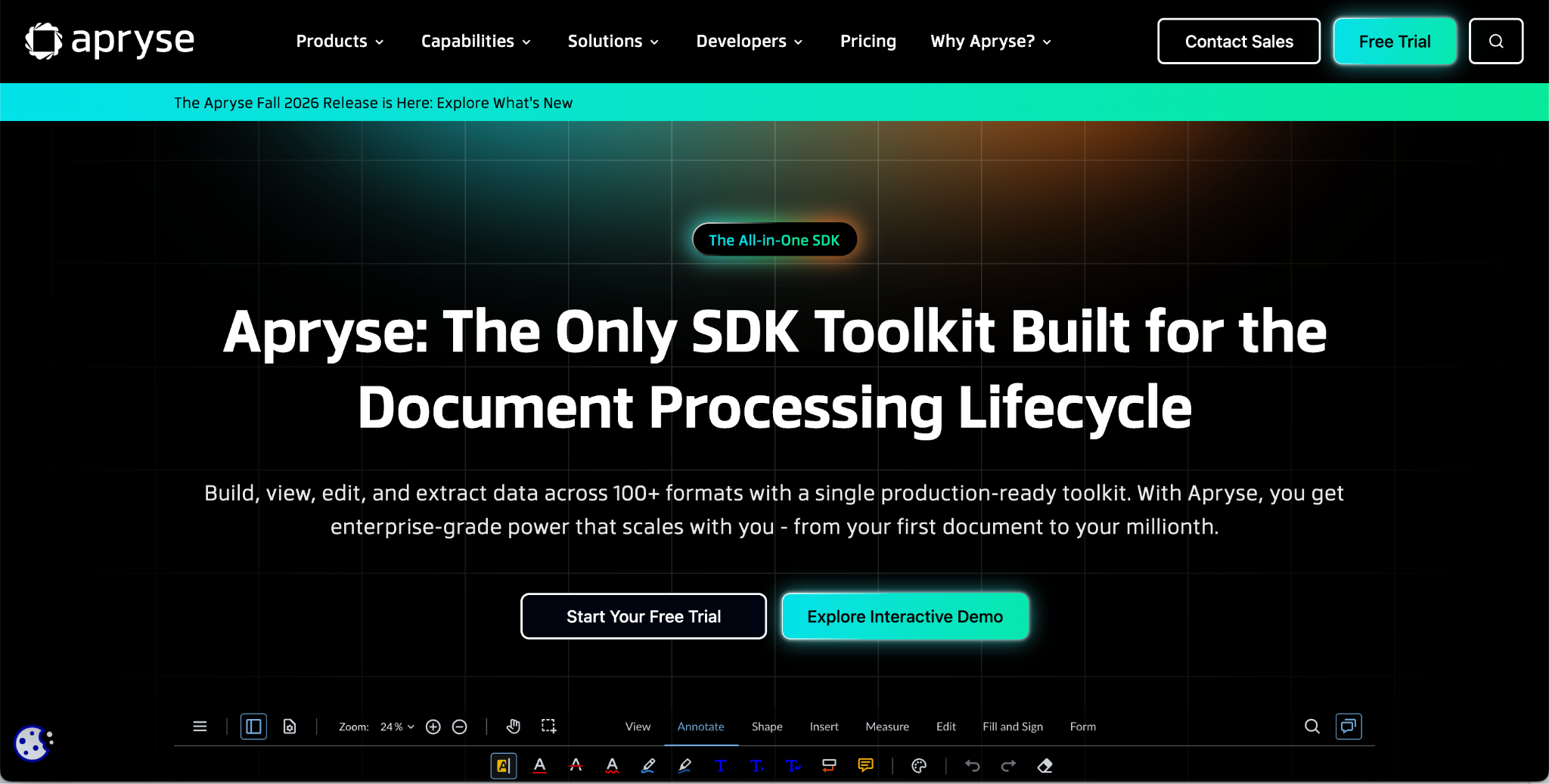Select the Eraser tool
The width and height of the screenshot is (1549, 784).
(x=1045, y=766)
